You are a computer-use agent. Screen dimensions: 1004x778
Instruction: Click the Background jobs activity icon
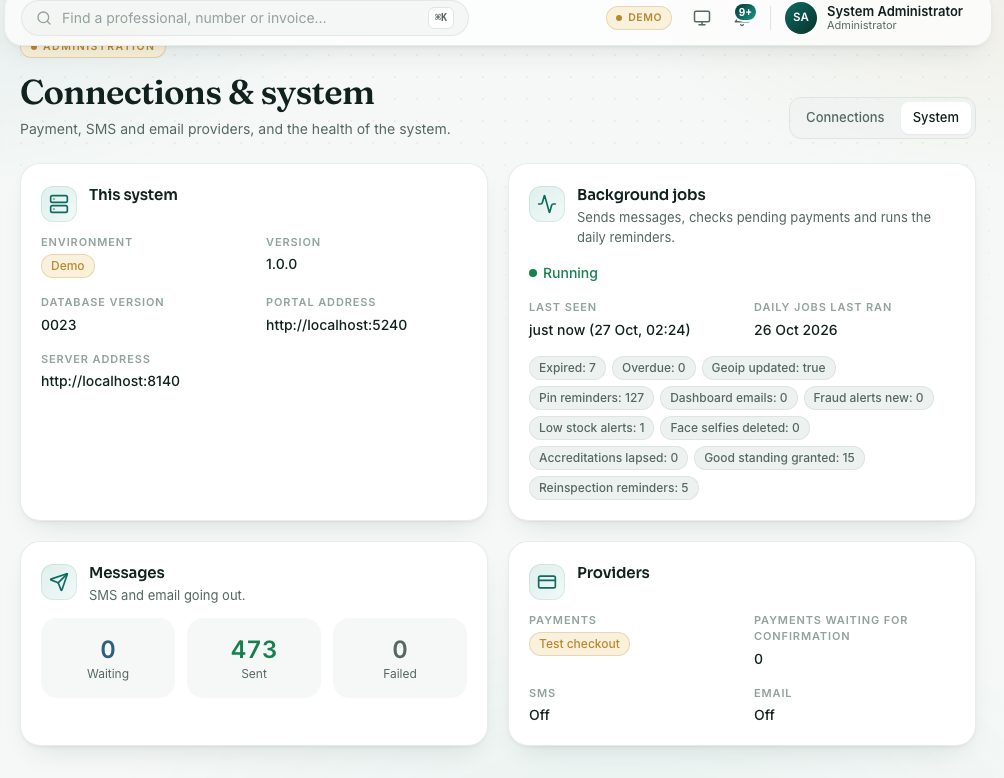point(547,204)
